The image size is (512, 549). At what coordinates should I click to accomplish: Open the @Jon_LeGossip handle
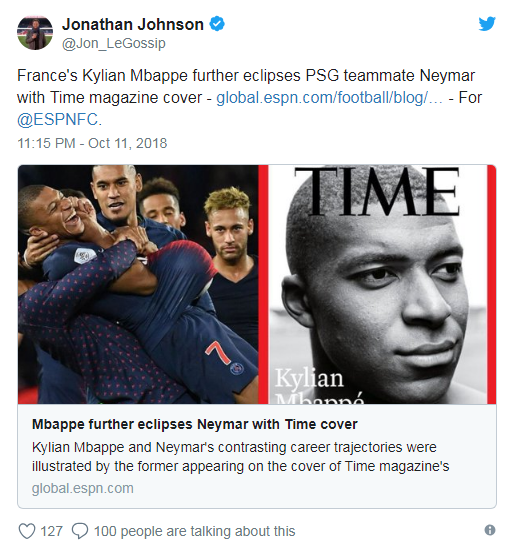coord(113,43)
